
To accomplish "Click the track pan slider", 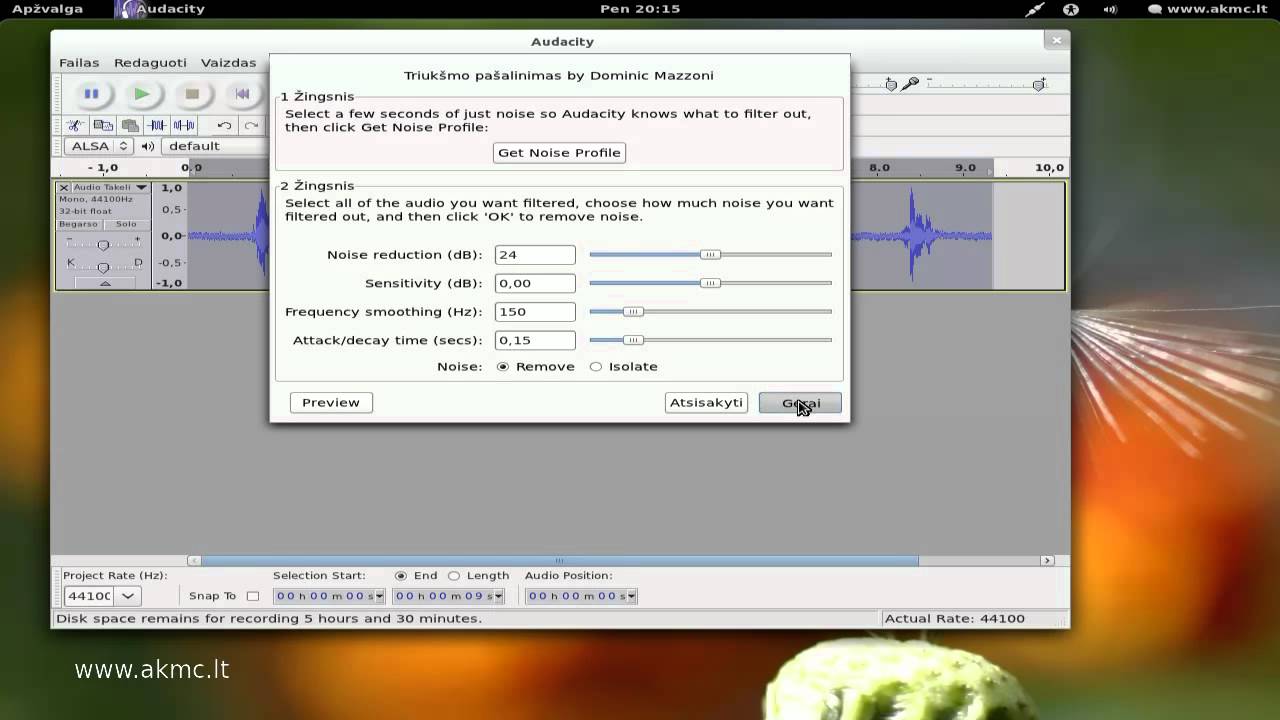I will (x=104, y=266).
